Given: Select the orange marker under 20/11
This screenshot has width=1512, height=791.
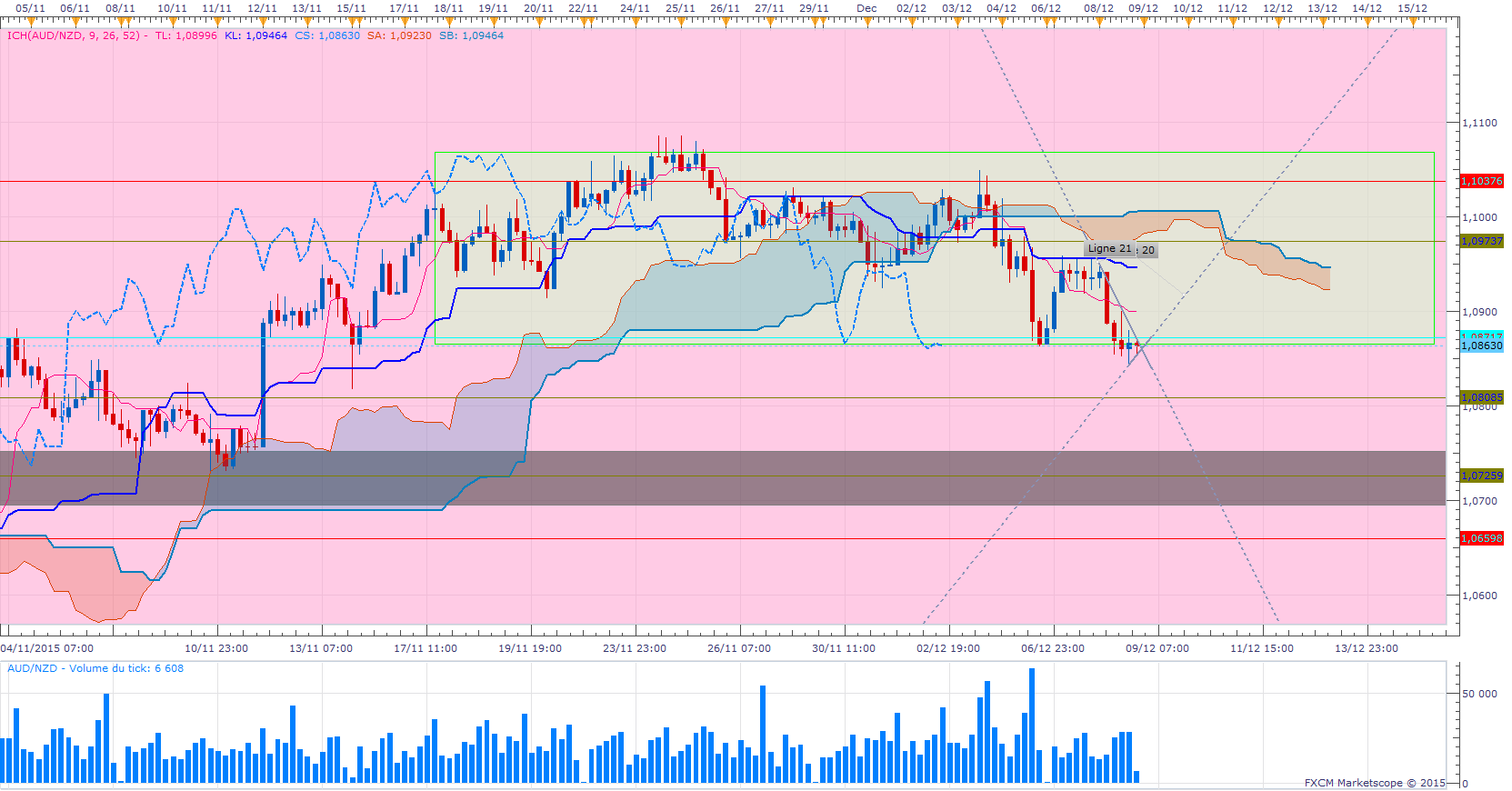Looking at the screenshot, I should pos(539,20).
